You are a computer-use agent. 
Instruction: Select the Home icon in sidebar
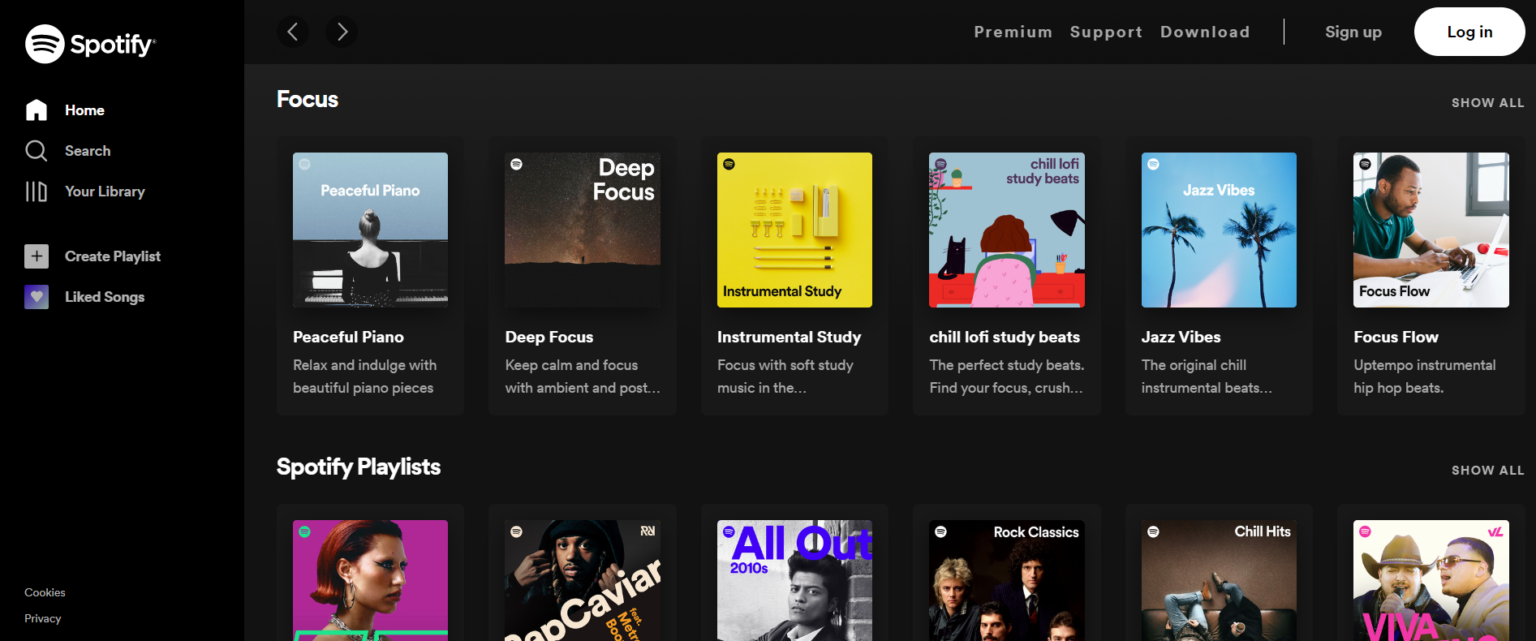tap(37, 110)
